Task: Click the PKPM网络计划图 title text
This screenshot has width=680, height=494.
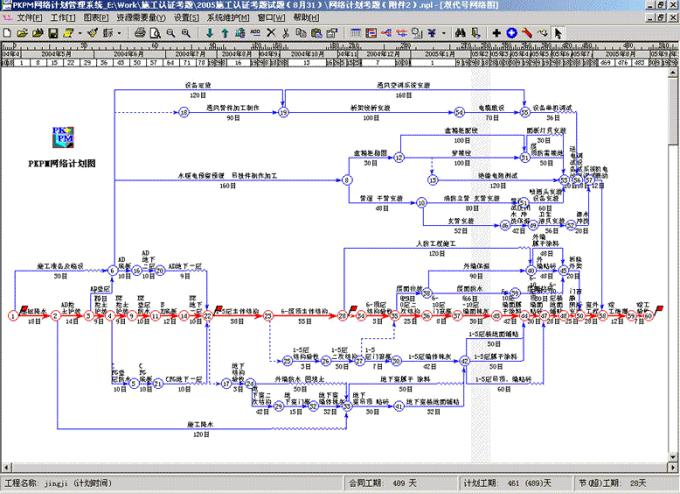Action: pos(62,164)
